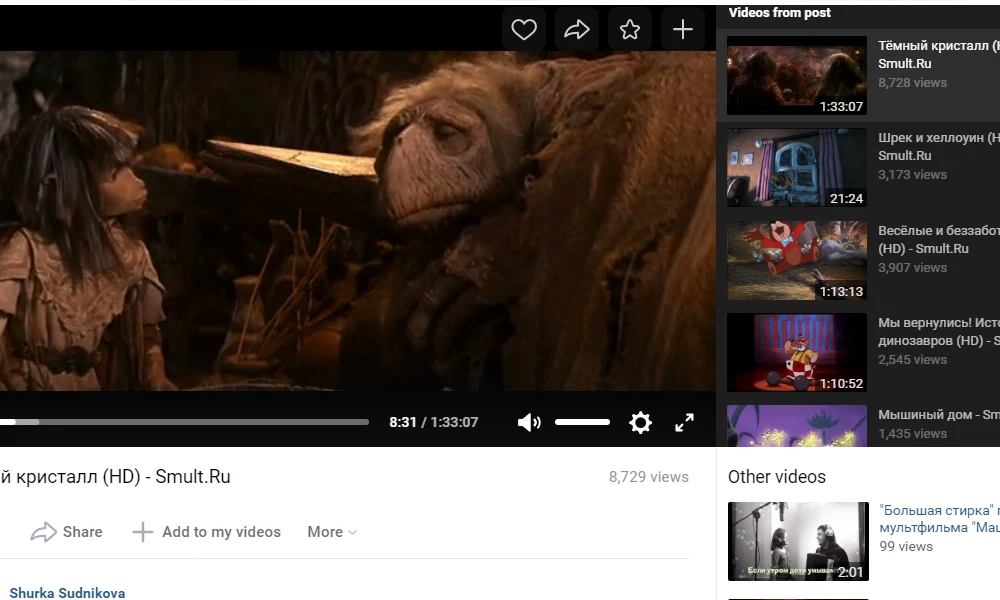Open the Мышиный дом video thumbnail

[797, 426]
